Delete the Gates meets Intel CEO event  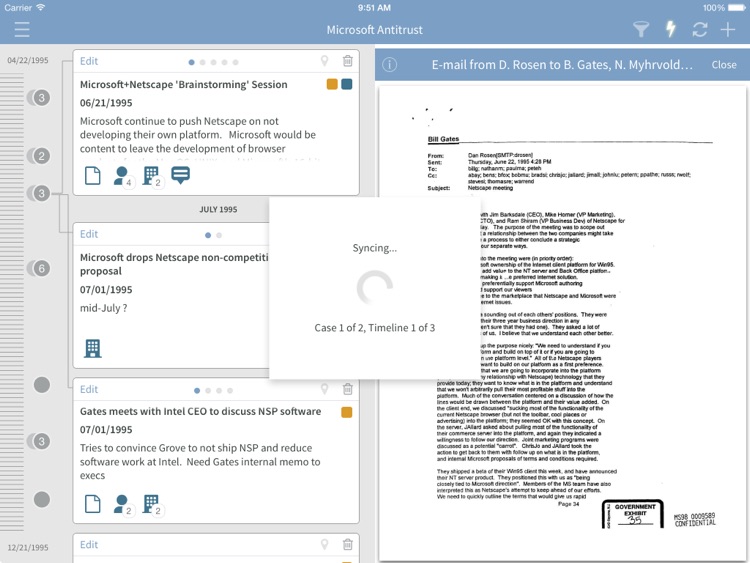point(348,389)
